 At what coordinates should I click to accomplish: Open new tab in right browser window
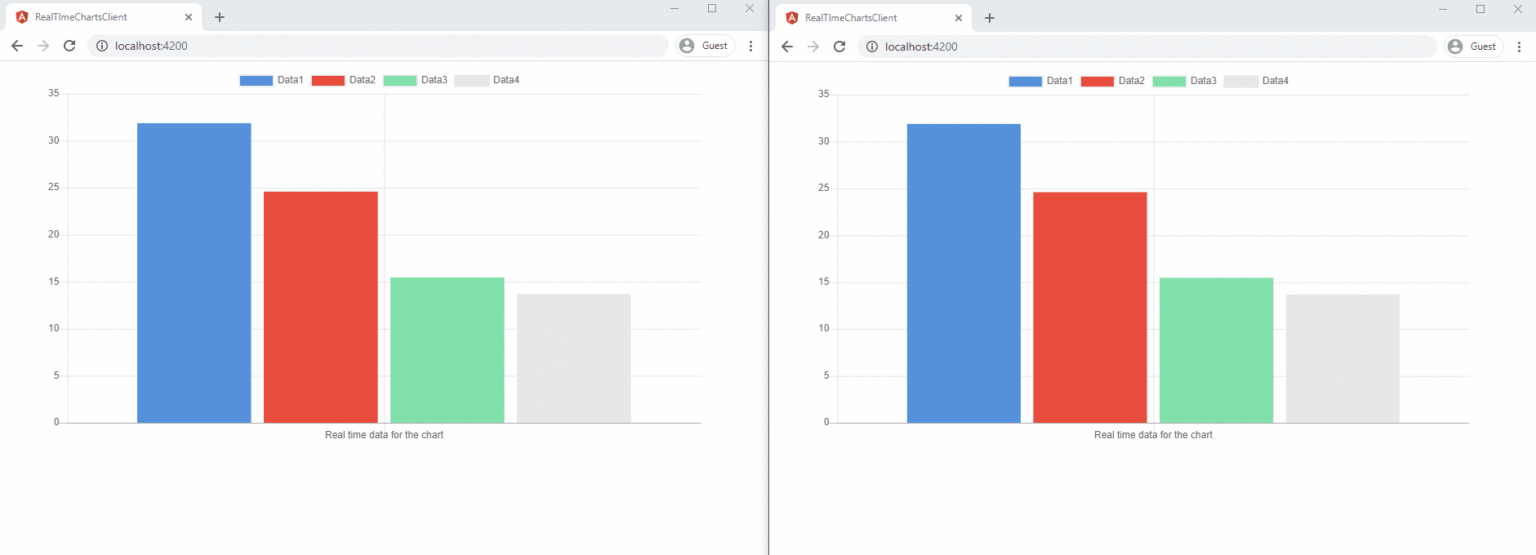[989, 17]
